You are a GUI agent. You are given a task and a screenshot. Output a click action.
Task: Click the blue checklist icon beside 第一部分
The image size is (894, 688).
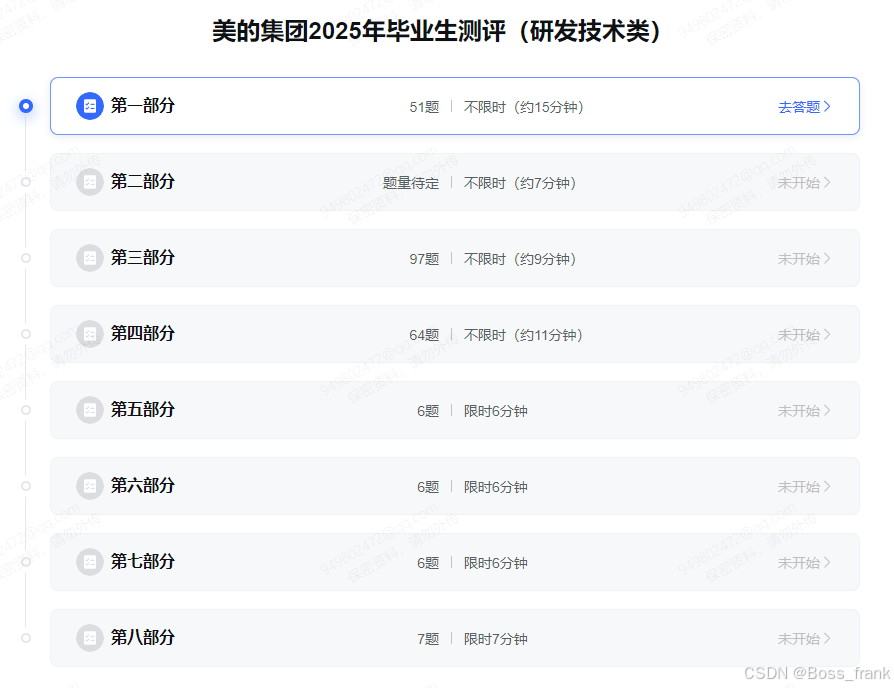(90, 106)
